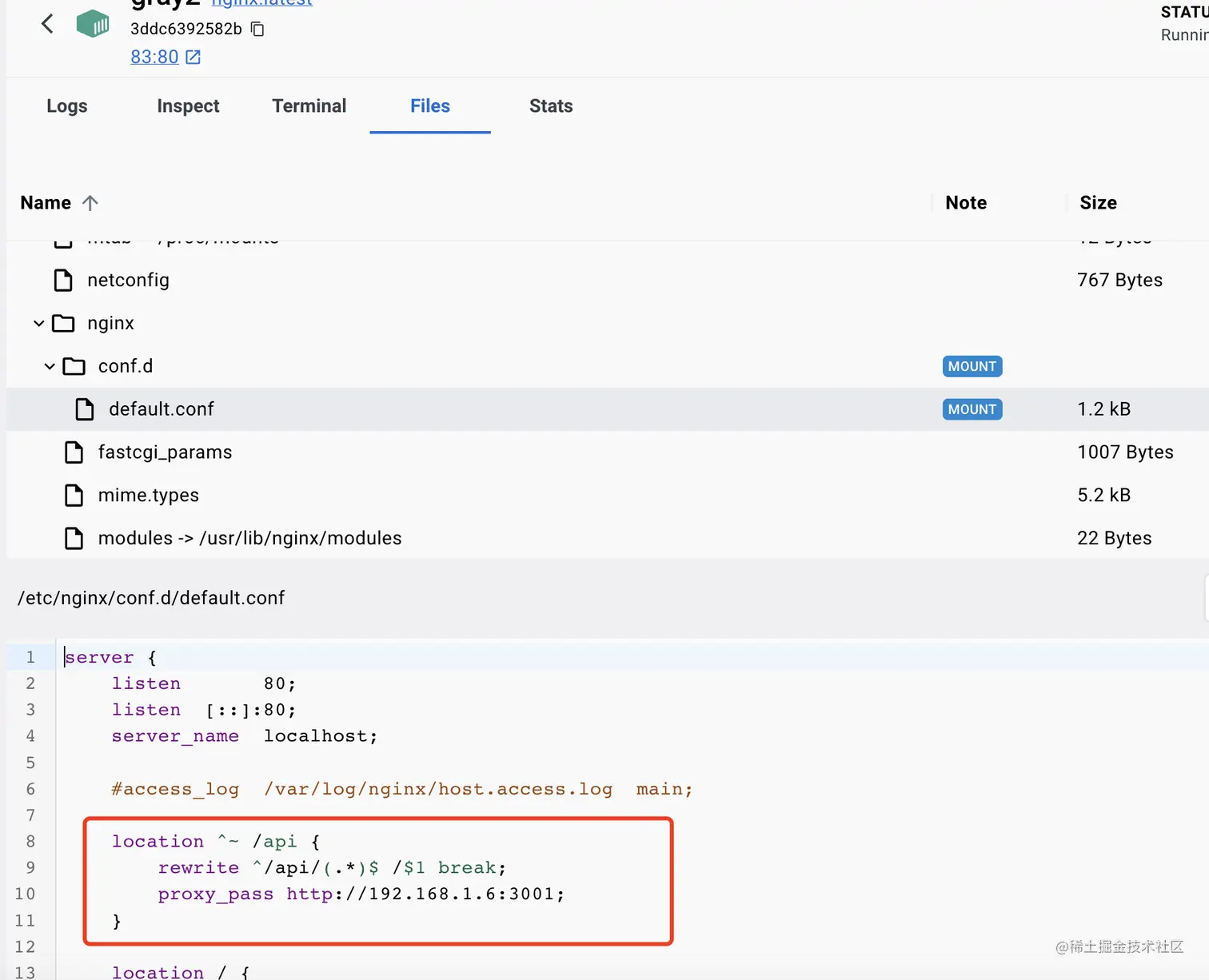Click the 'listen 80;' code line
Viewport: 1209px width, 980px height.
[x=204, y=684]
